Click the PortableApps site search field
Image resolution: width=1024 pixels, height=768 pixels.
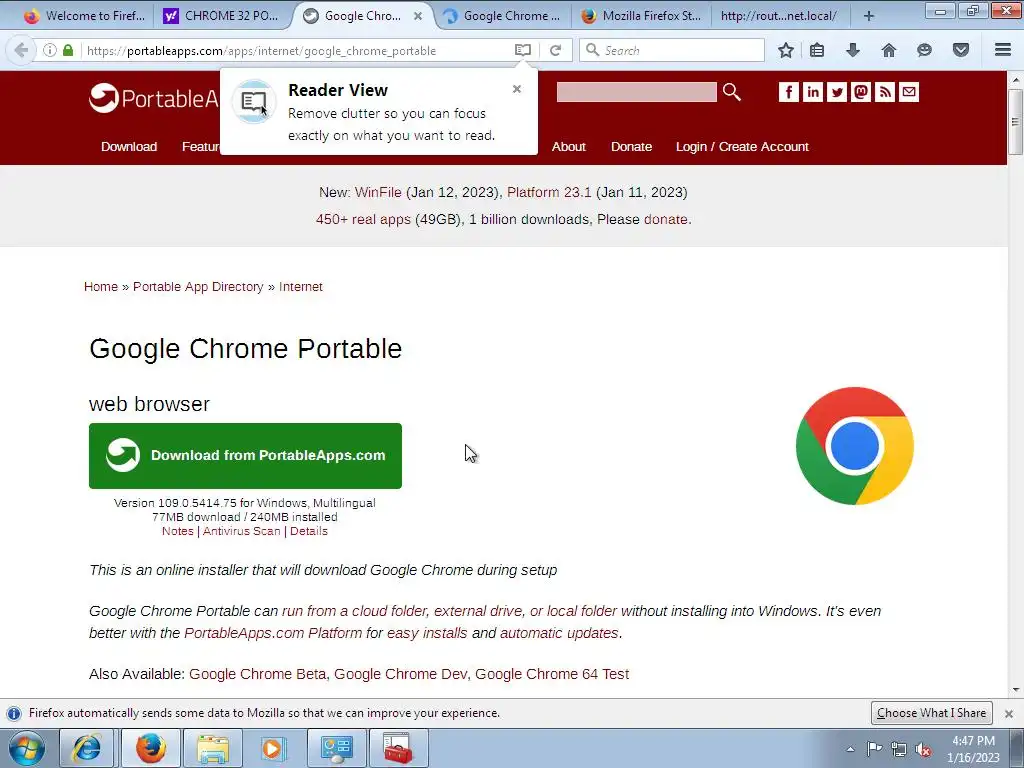tap(636, 92)
